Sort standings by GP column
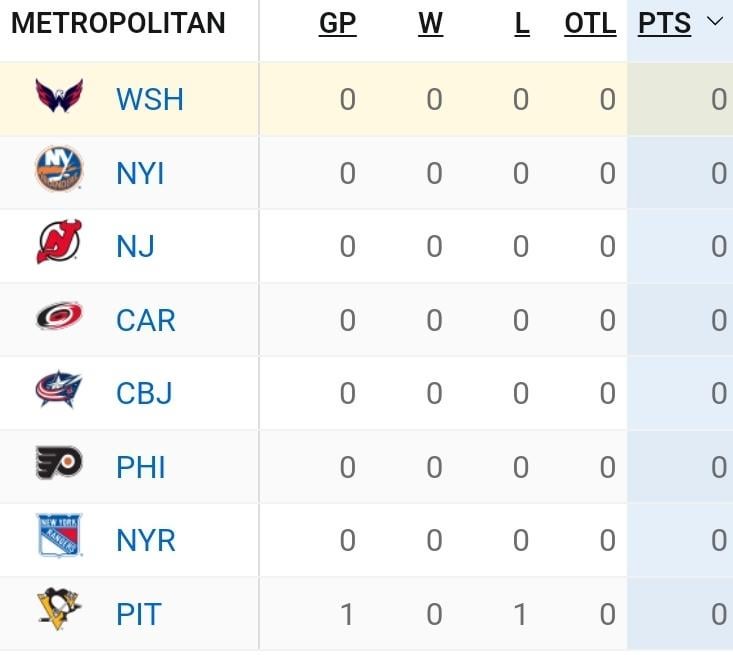The width and height of the screenshot is (733, 655). tap(337, 24)
